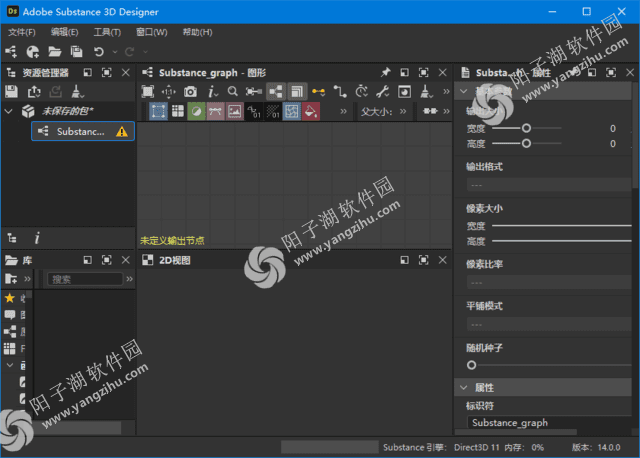Toggle the timing clock icon in graph toolbar
The width and height of the screenshot is (640, 458).
(x=362, y=91)
